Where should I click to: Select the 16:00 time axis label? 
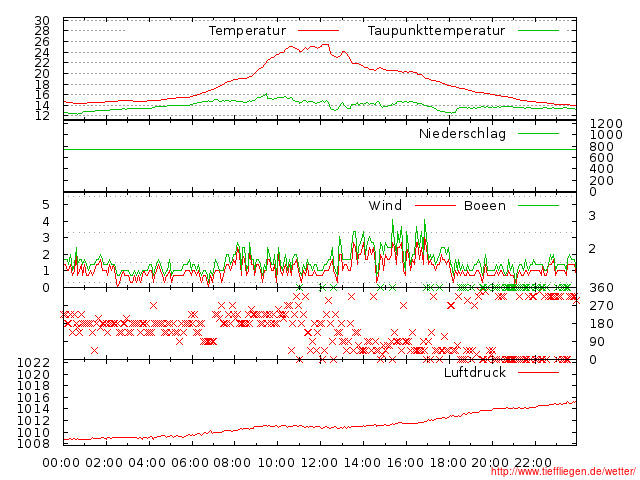[x=405, y=463]
